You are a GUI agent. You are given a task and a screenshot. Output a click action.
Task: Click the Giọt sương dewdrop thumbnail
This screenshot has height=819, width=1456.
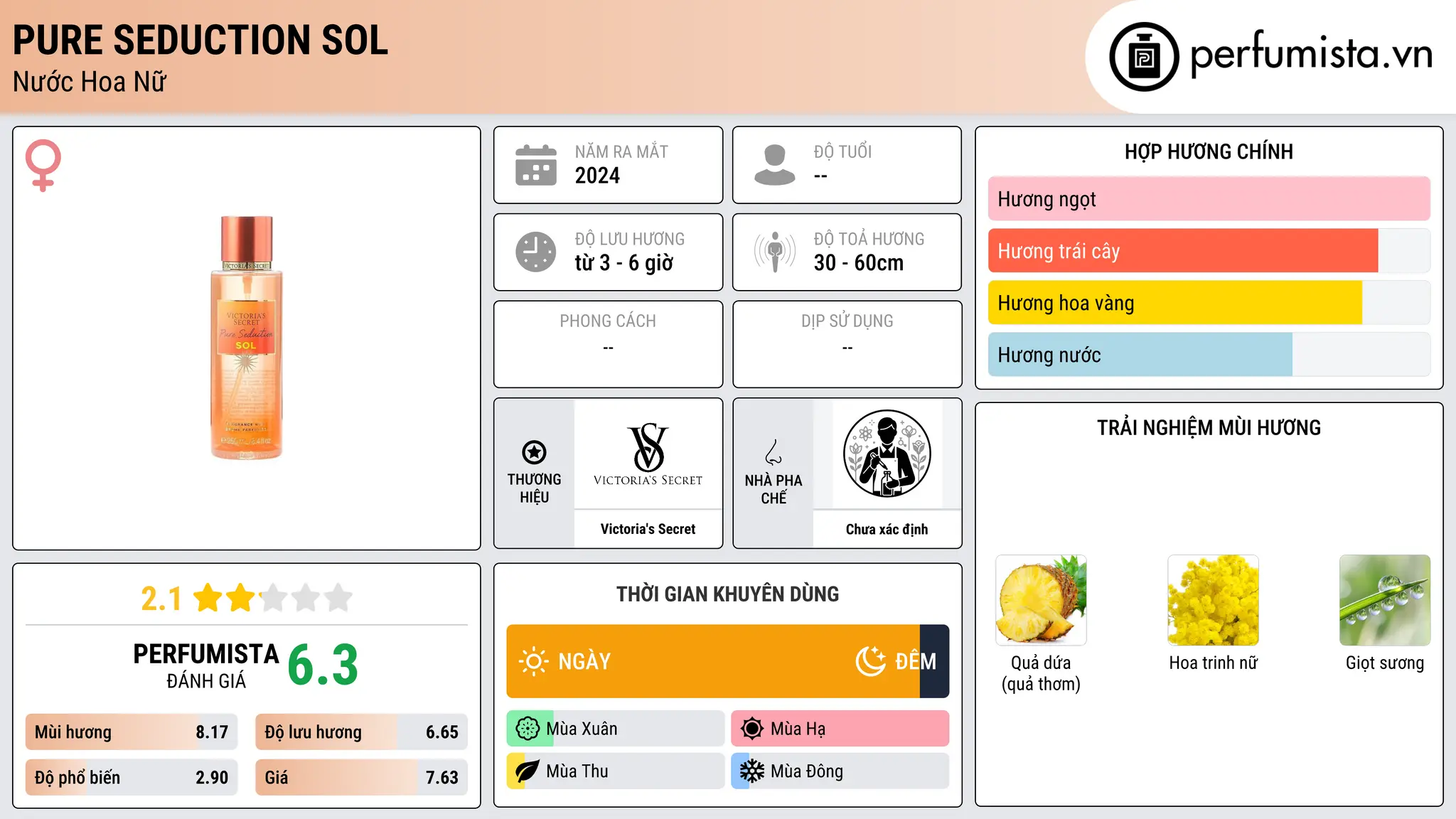click(1385, 600)
